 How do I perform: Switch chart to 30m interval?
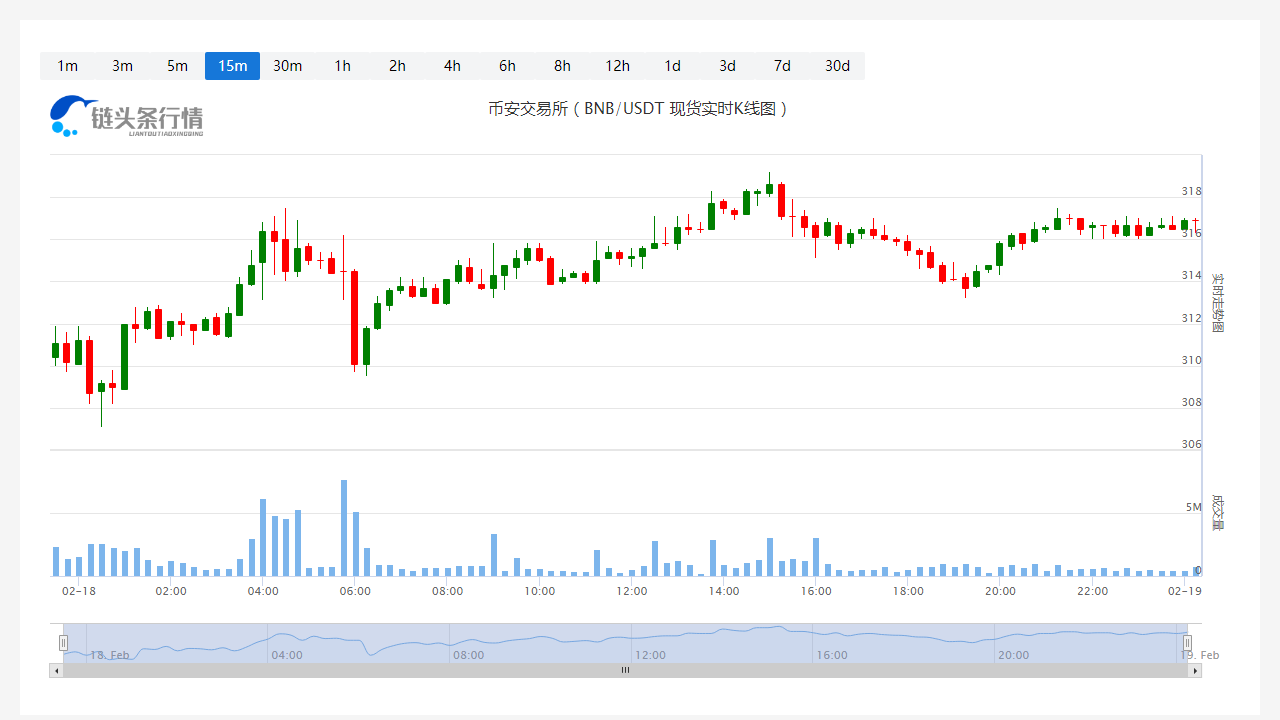[287, 66]
